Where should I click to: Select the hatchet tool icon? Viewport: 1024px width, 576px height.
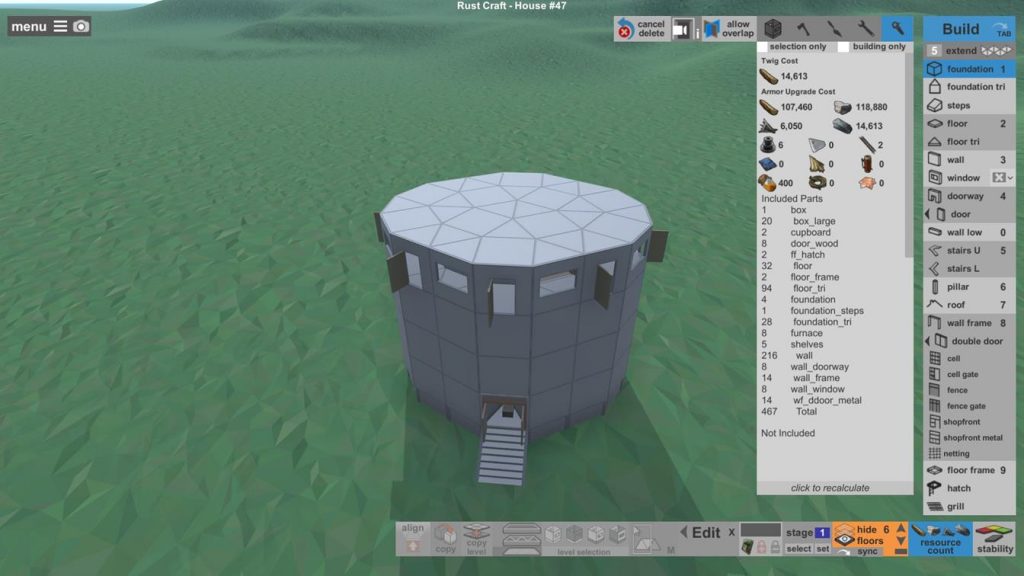[x=803, y=28]
